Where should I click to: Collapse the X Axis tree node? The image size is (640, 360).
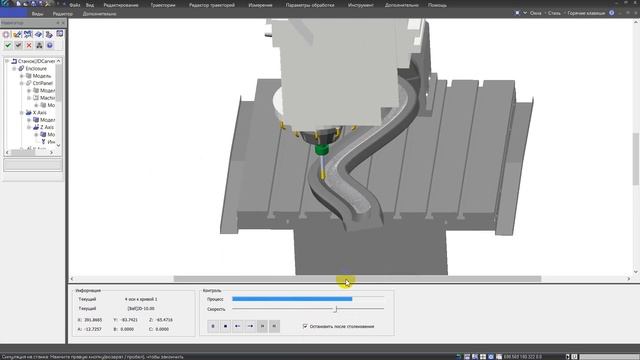pos(22,113)
